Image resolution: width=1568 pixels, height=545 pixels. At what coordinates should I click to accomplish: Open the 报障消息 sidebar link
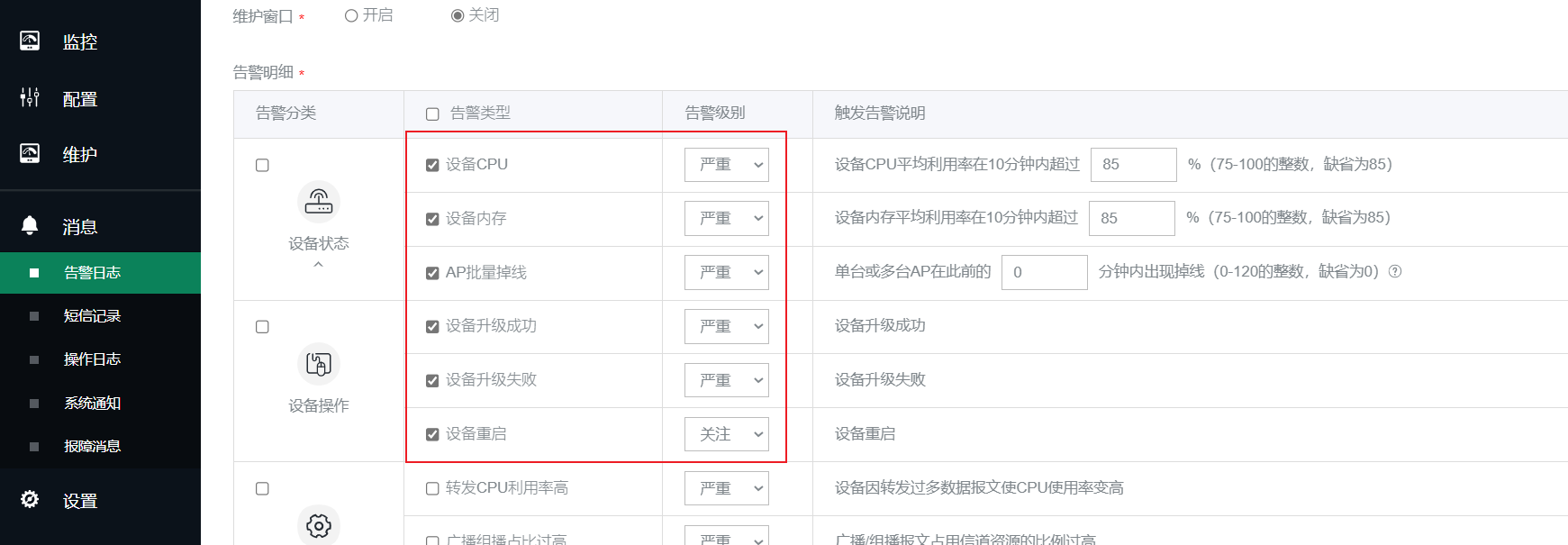(x=92, y=446)
